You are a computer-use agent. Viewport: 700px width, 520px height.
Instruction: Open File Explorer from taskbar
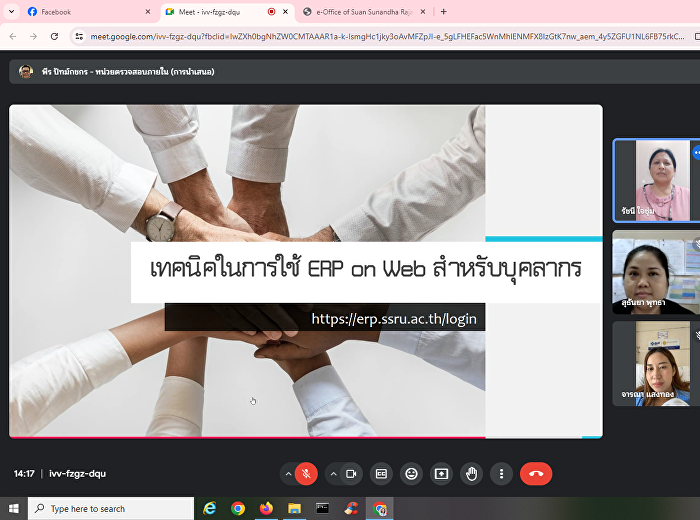[x=294, y=508]
